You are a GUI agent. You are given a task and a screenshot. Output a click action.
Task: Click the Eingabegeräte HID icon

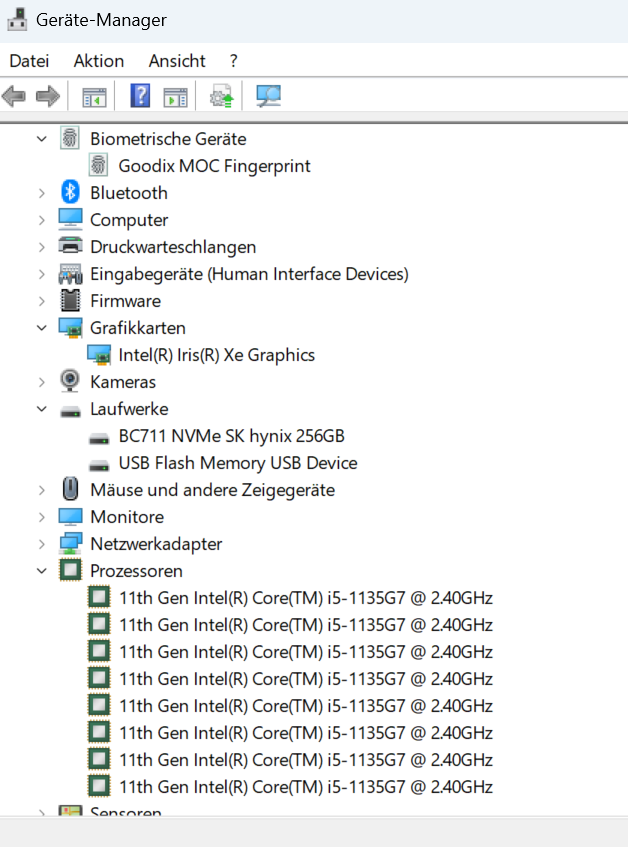point(70,274)
